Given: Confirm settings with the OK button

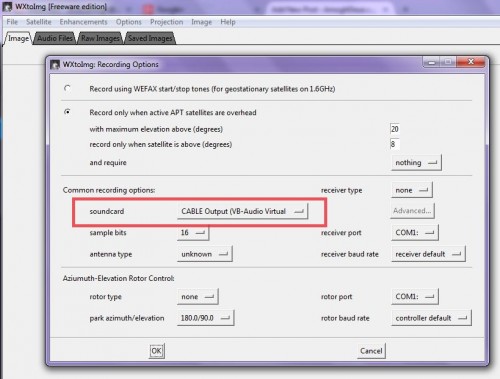Looking at the screenshot, I should point(156,351).
